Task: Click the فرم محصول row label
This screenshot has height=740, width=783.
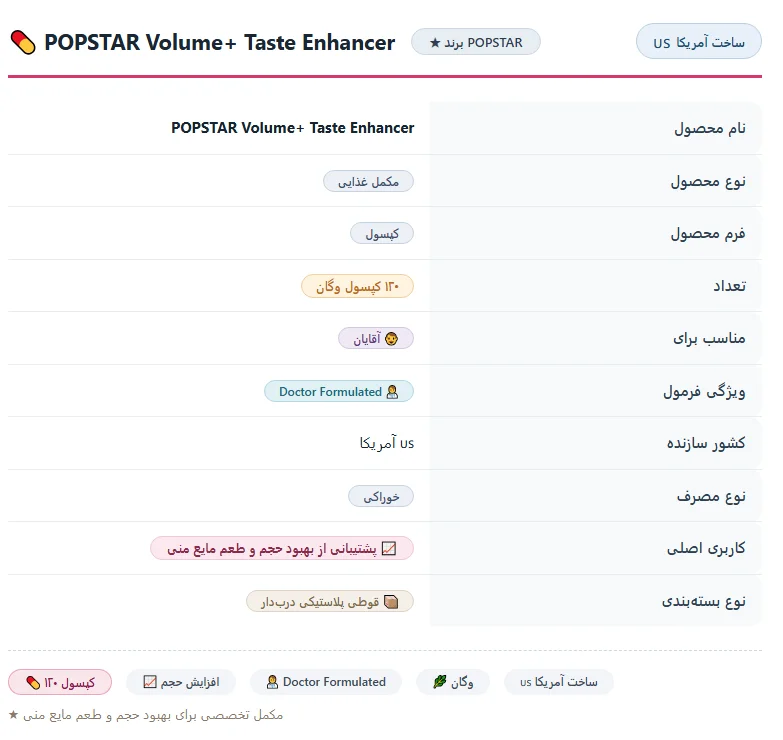Action: tap(708, 233)
